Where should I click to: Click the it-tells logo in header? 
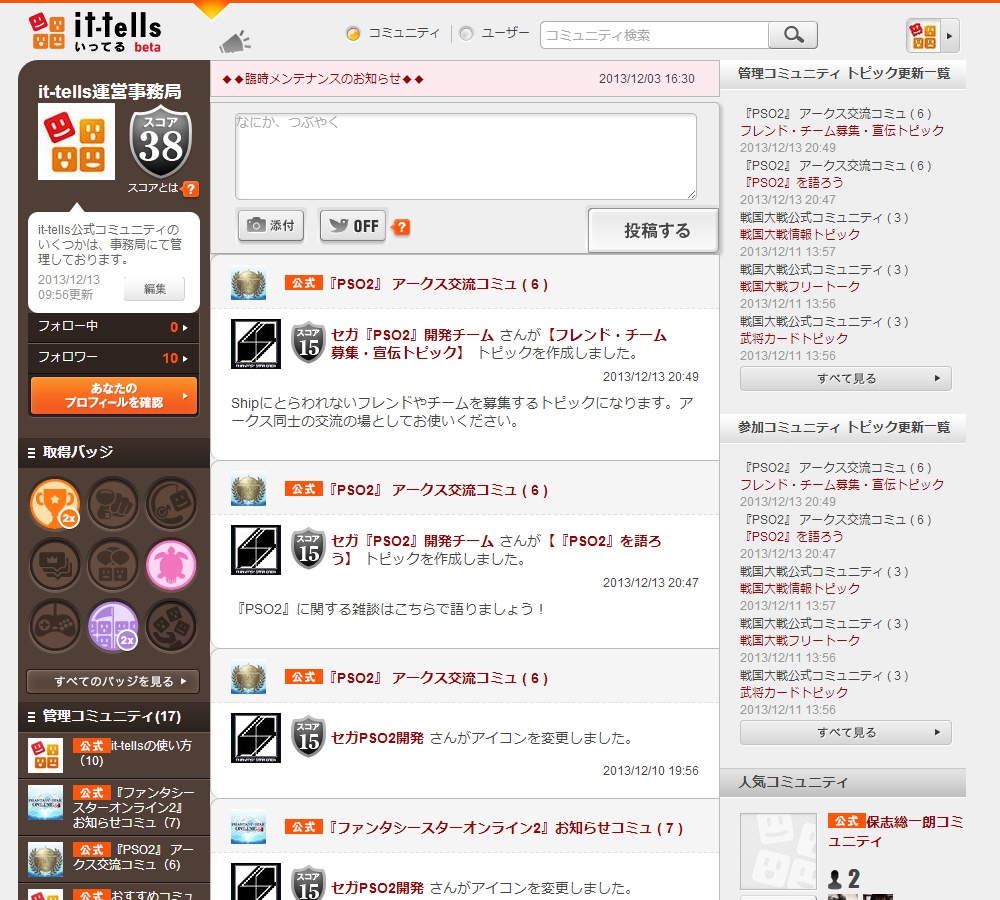(95, 31)
